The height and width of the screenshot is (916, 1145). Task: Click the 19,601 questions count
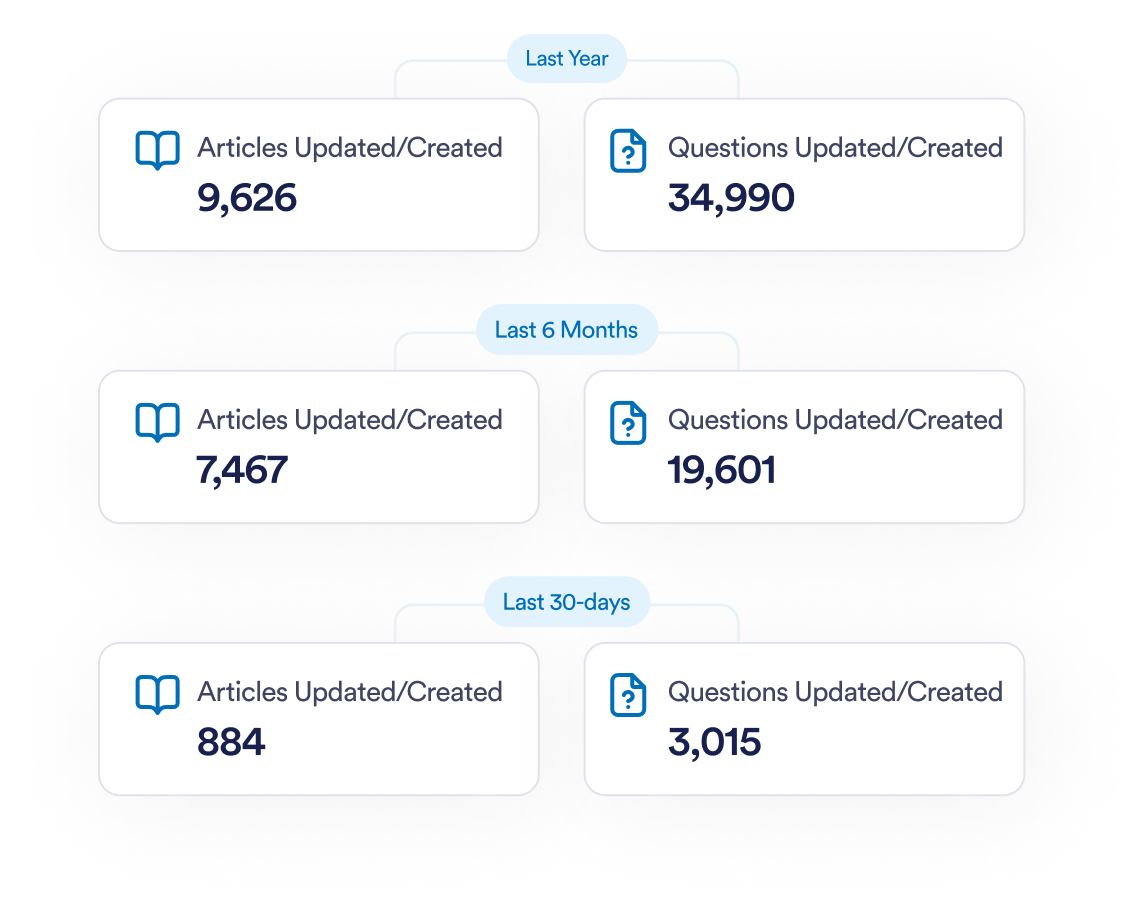pyautogui.click(x=721, y=470)
